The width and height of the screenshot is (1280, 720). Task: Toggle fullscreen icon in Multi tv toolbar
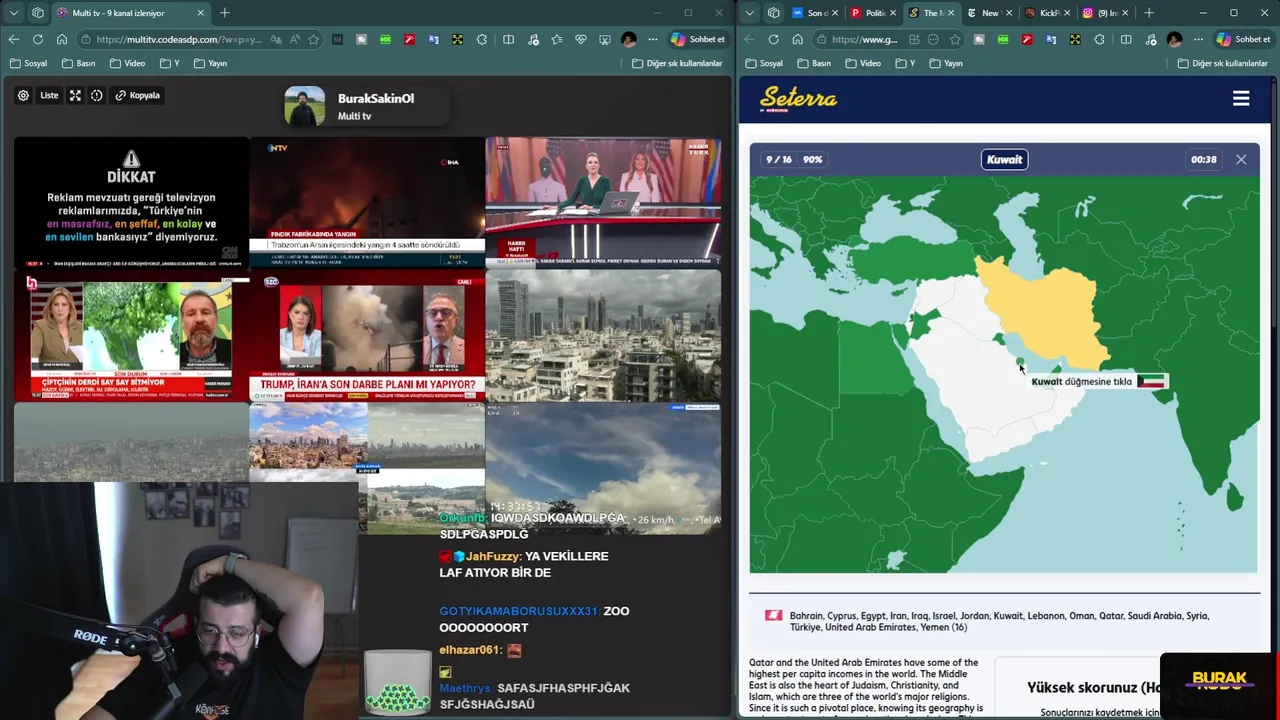click(x=75, y=95)
